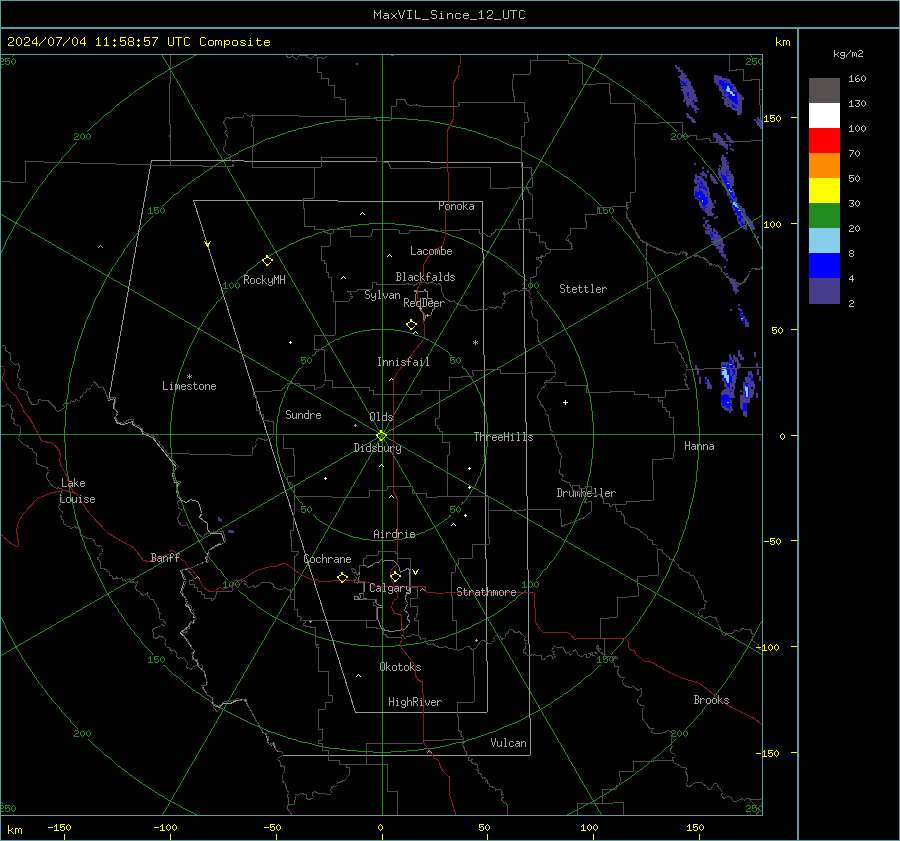This screenshot has height=841, width=900.
Task: Select the green 20-30 legend color
Action: 824,216
